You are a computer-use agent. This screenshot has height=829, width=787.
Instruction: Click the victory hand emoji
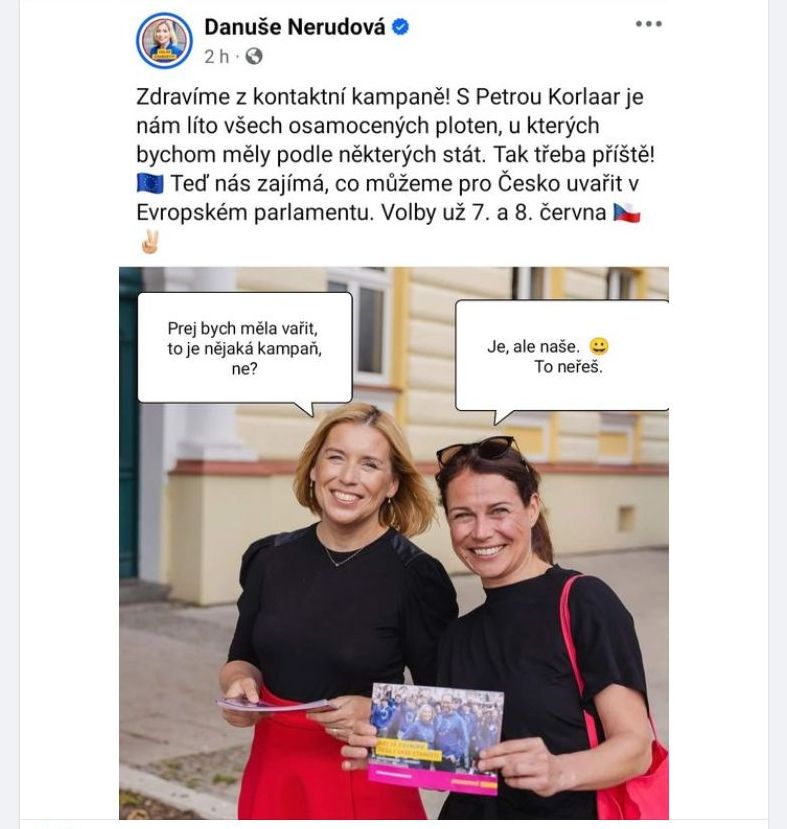tap(150, 242)
